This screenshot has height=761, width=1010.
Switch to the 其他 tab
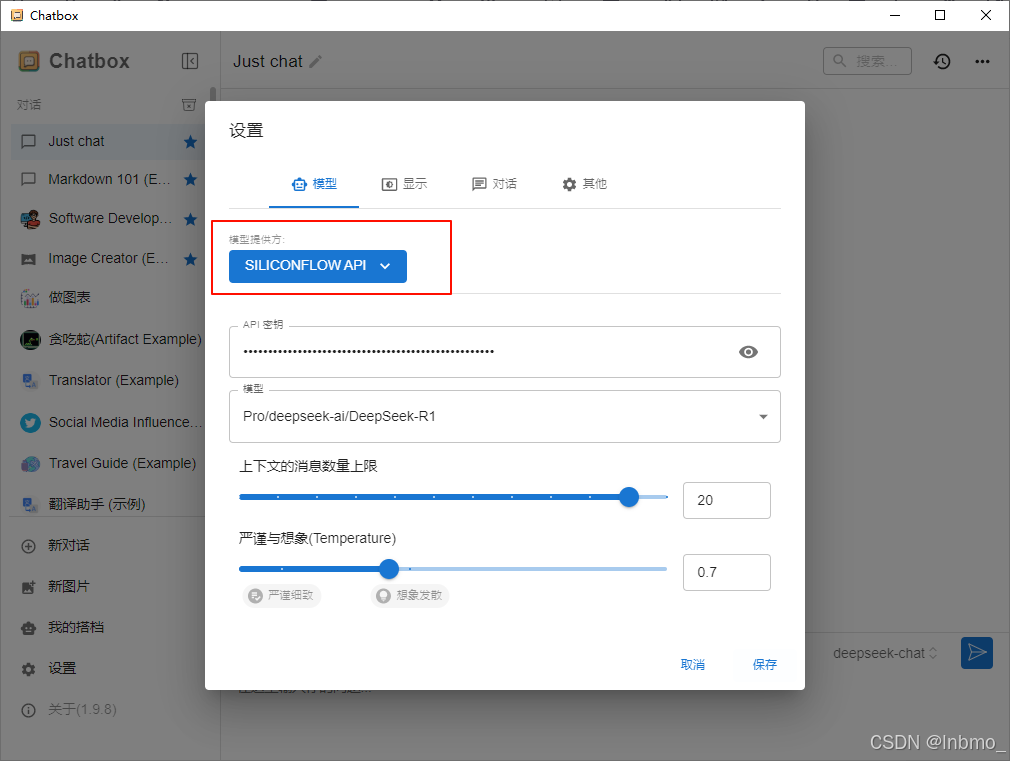(584, 184)
